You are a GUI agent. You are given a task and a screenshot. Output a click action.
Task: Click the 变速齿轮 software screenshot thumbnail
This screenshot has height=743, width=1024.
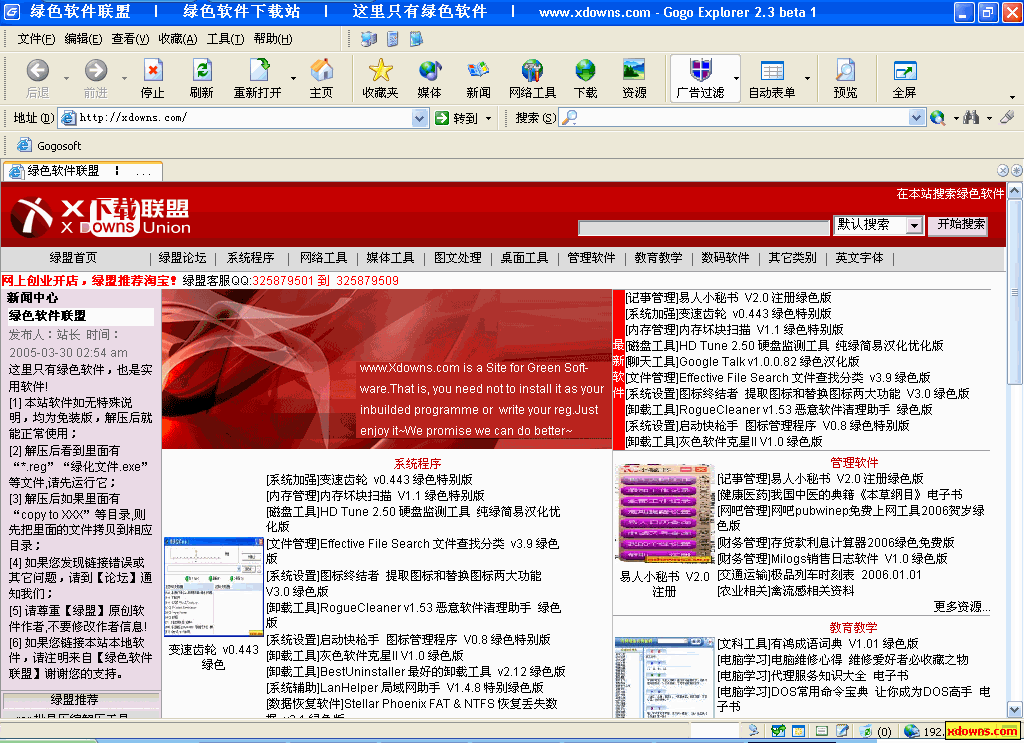tap(214, 588)
